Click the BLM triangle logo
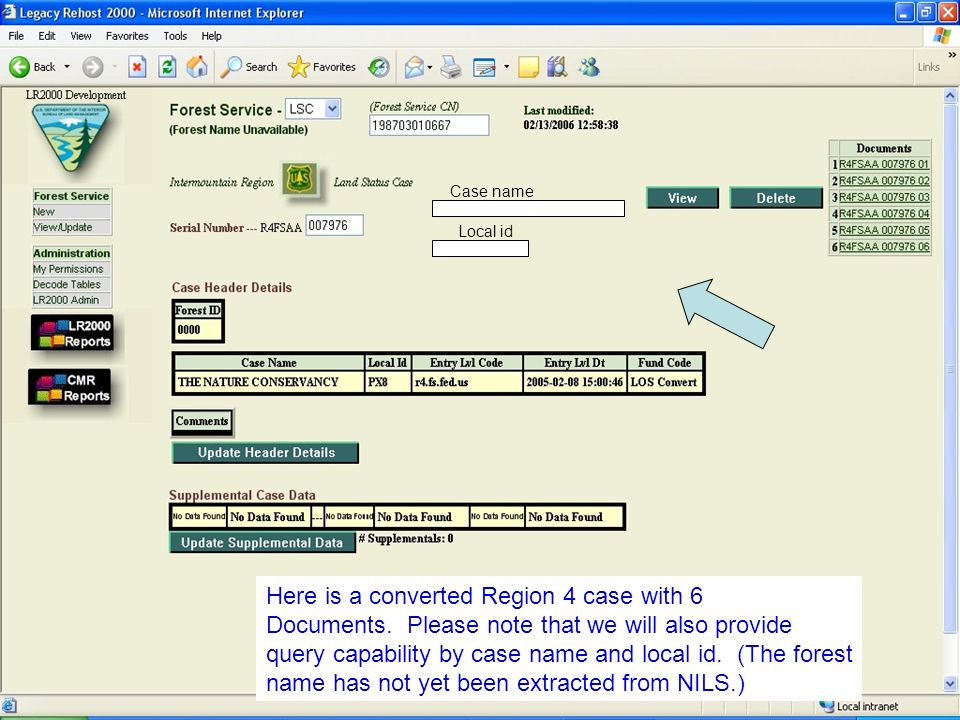The width and height of the screenshot is (960, 720). tap(71, 138)
